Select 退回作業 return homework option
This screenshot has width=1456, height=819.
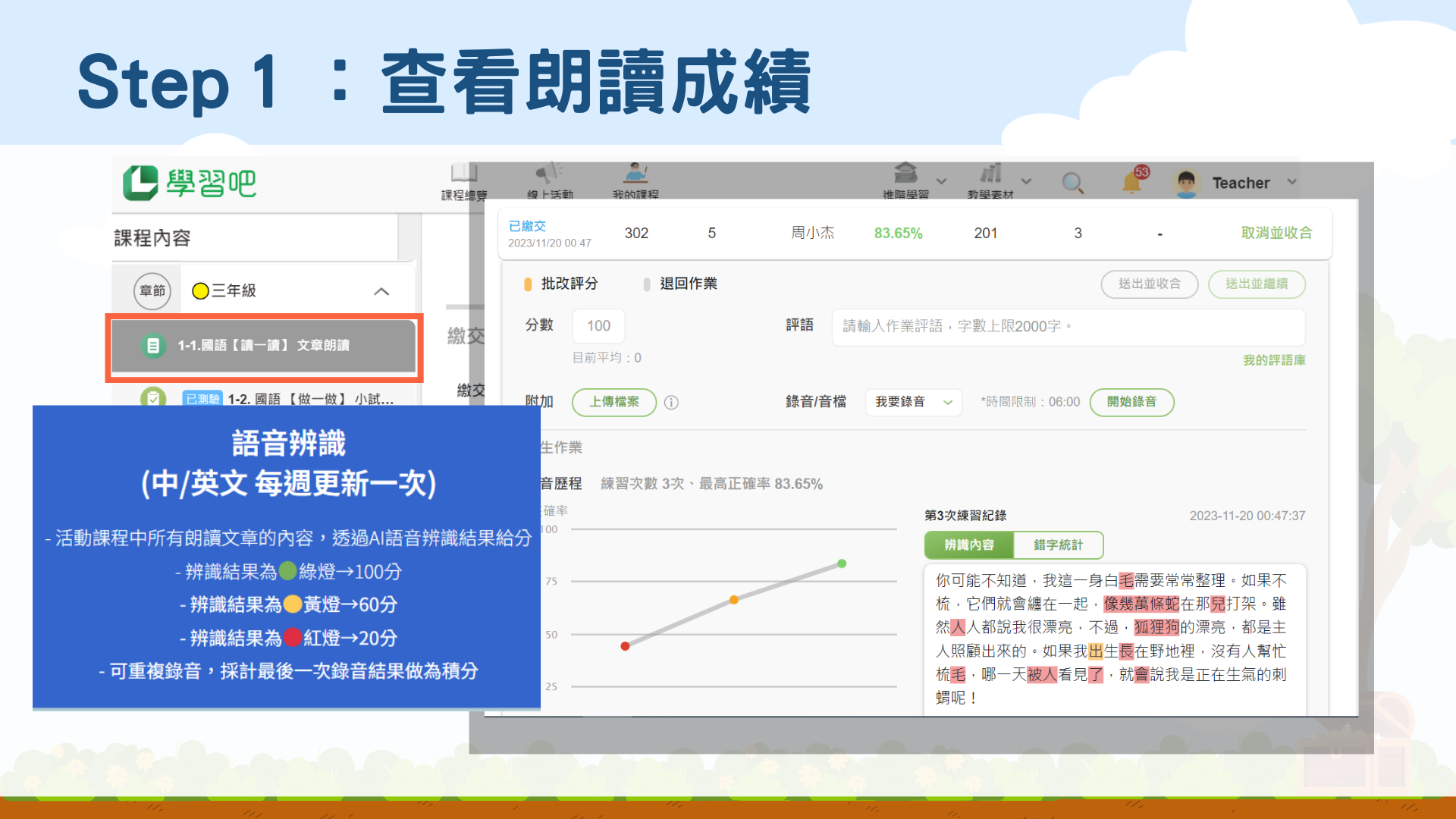click(x=679, y=284)
